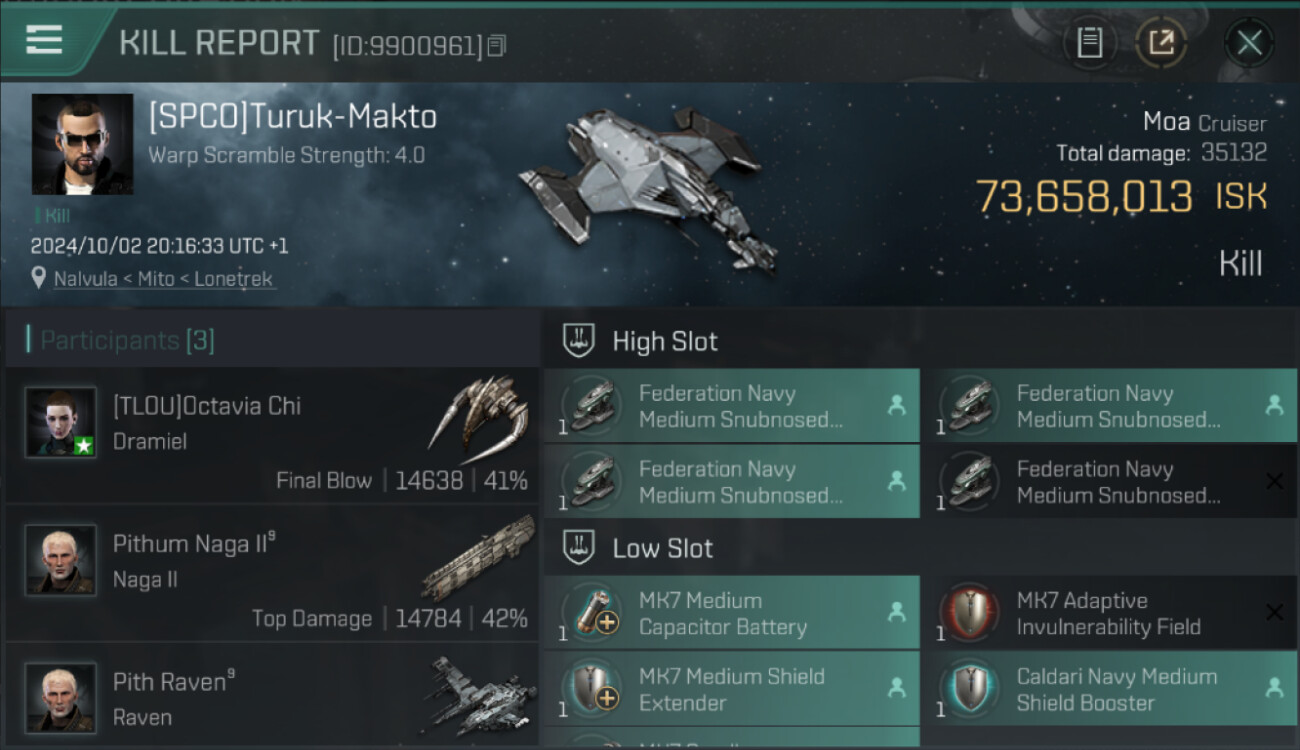Select Octavia Chi participant portrait

[x=61, y=422]
